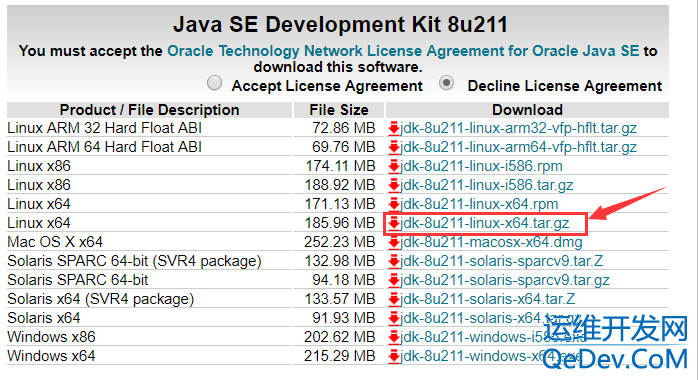
Task: Click red download arrow for solaris-x64.tar.Z
Action: (x=394, y=299)
